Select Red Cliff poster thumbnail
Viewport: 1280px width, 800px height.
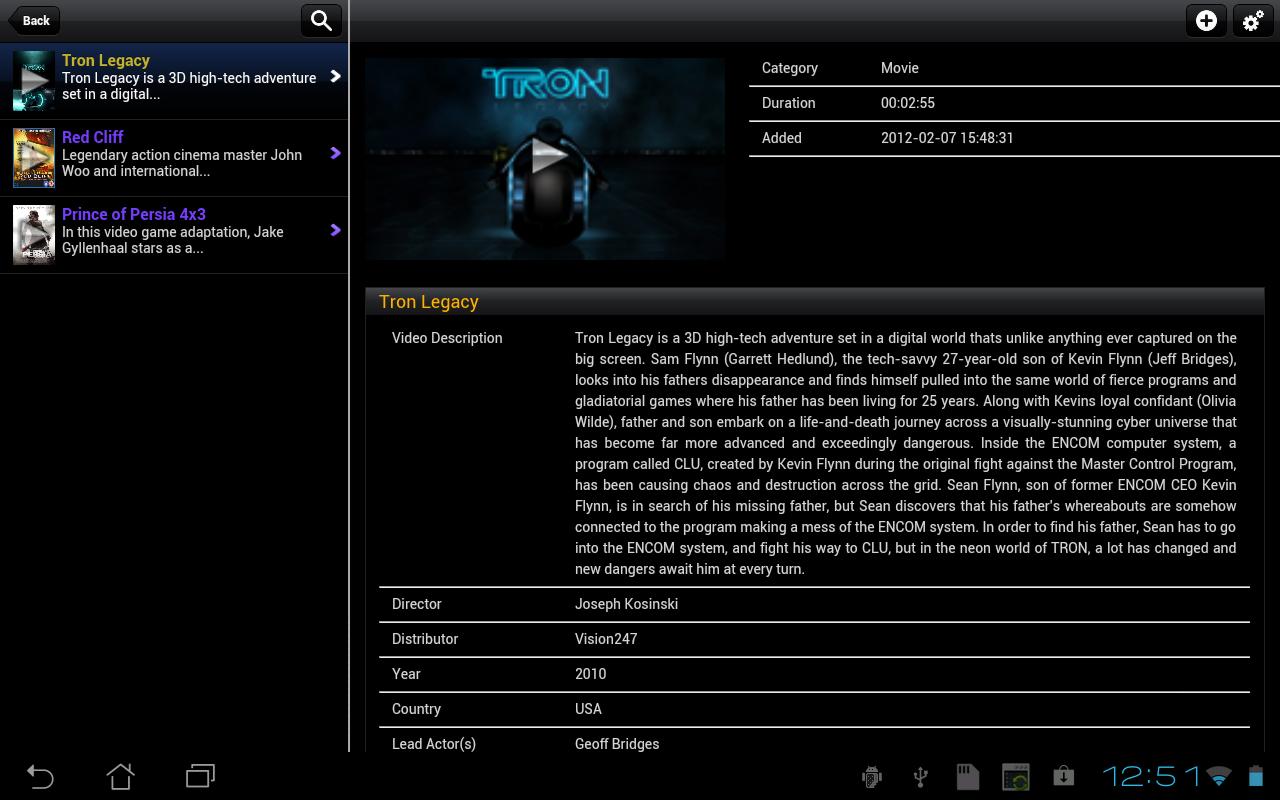point(33,157)
